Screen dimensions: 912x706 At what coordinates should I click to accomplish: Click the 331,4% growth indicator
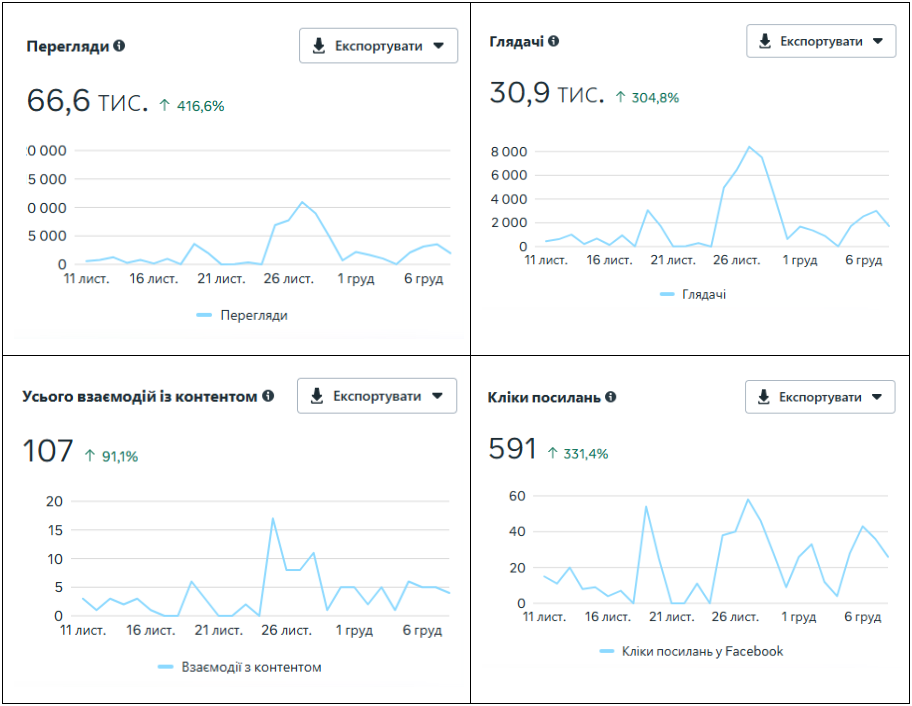pos(578,454)
